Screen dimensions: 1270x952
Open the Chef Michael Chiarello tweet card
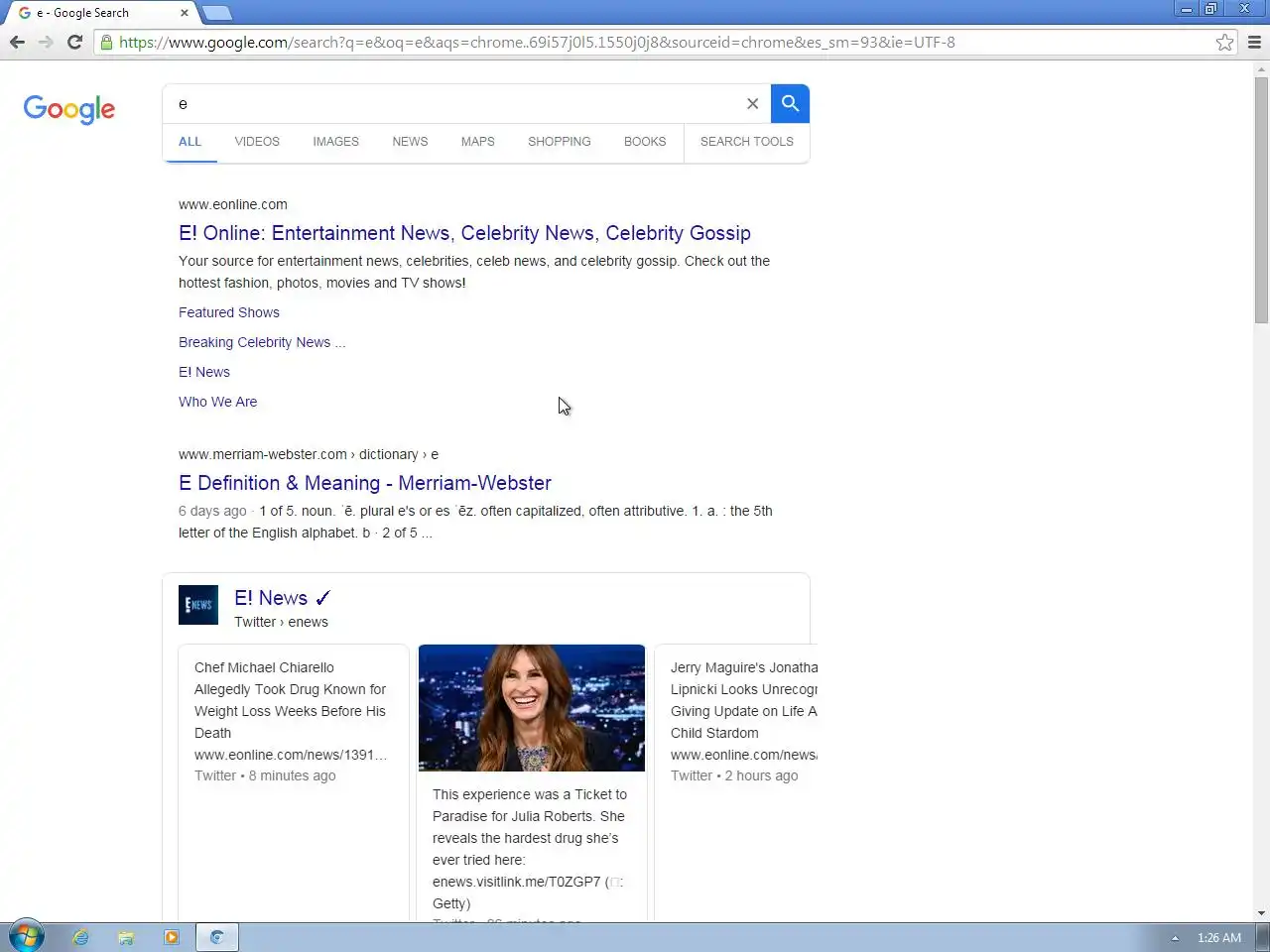pyautogui.click(x=294, y=783)
